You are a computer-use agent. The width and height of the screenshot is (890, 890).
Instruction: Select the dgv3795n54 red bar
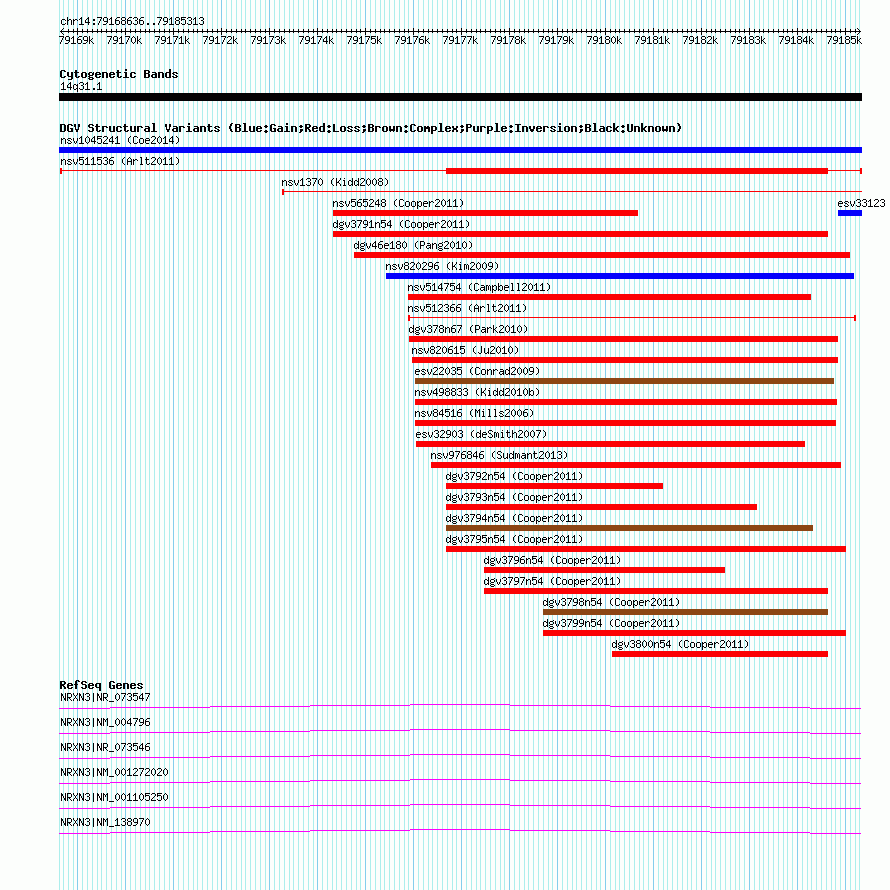pos(646,549)
